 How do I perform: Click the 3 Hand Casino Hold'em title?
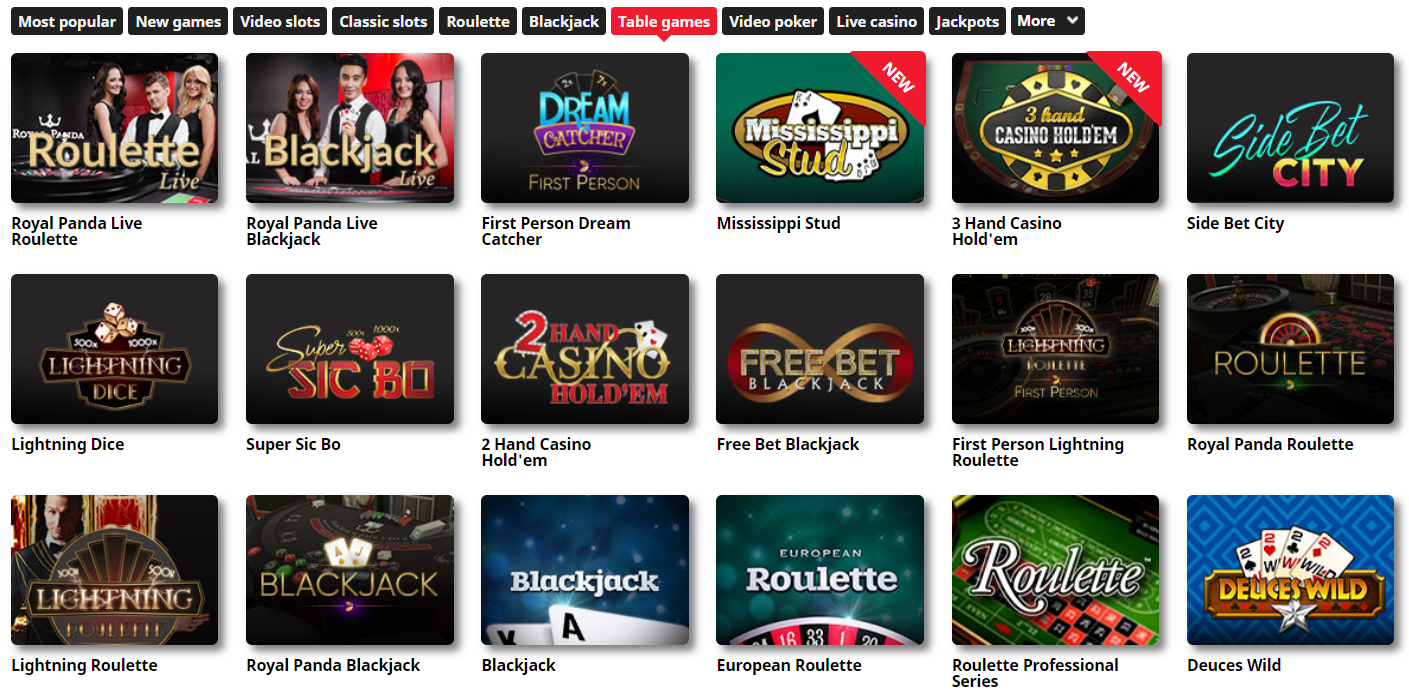(1006, 231)
